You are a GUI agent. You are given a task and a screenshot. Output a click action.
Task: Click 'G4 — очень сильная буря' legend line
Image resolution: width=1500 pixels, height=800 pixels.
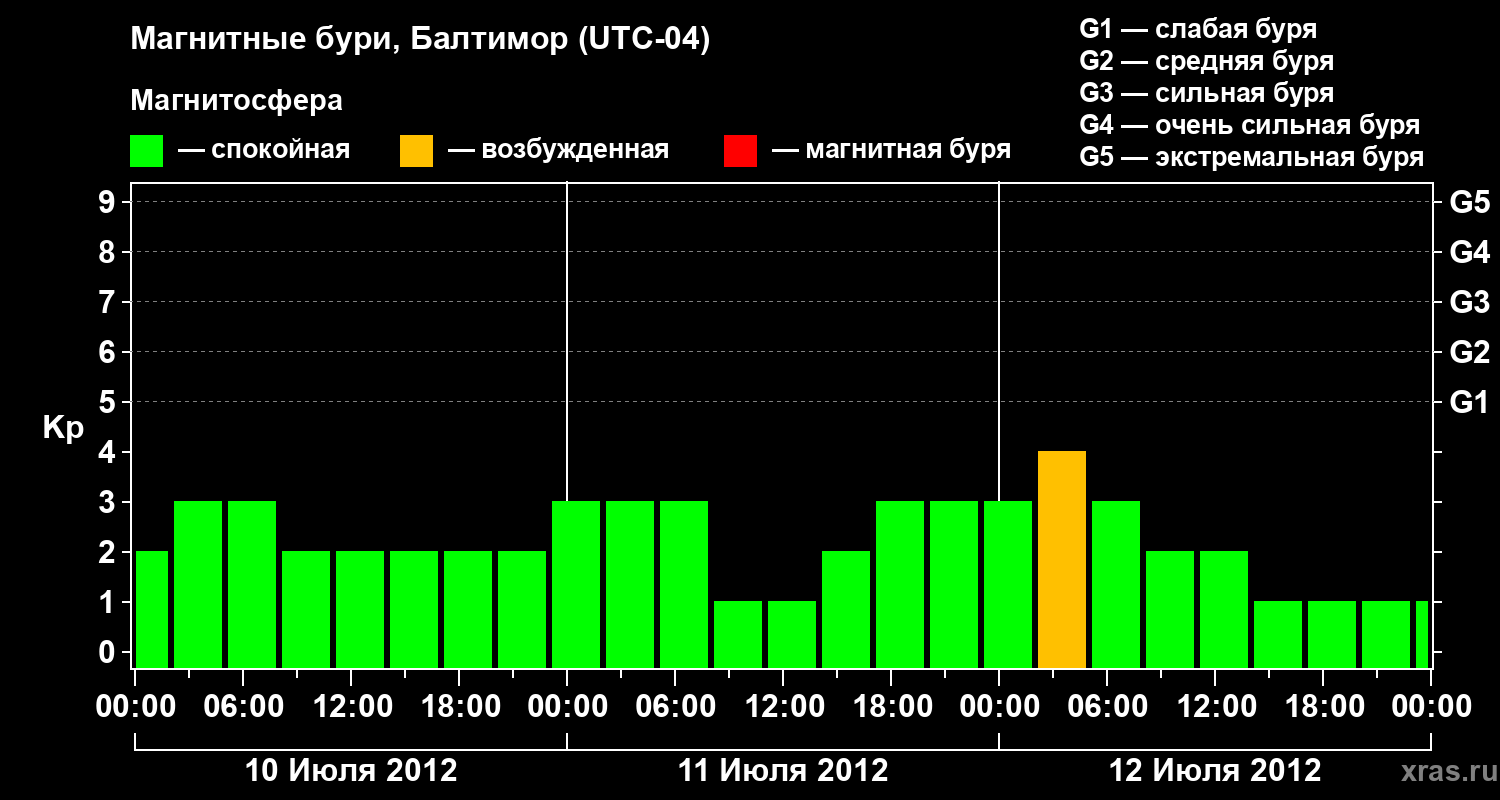[1249, 125]
